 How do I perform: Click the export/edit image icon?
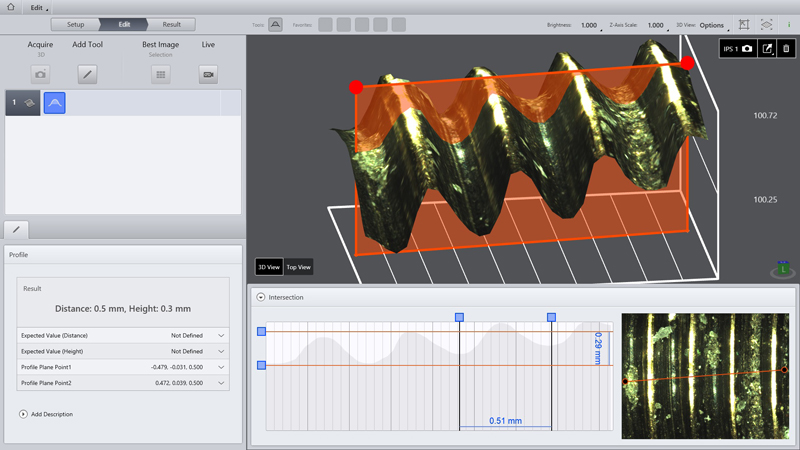coord(767,49)
